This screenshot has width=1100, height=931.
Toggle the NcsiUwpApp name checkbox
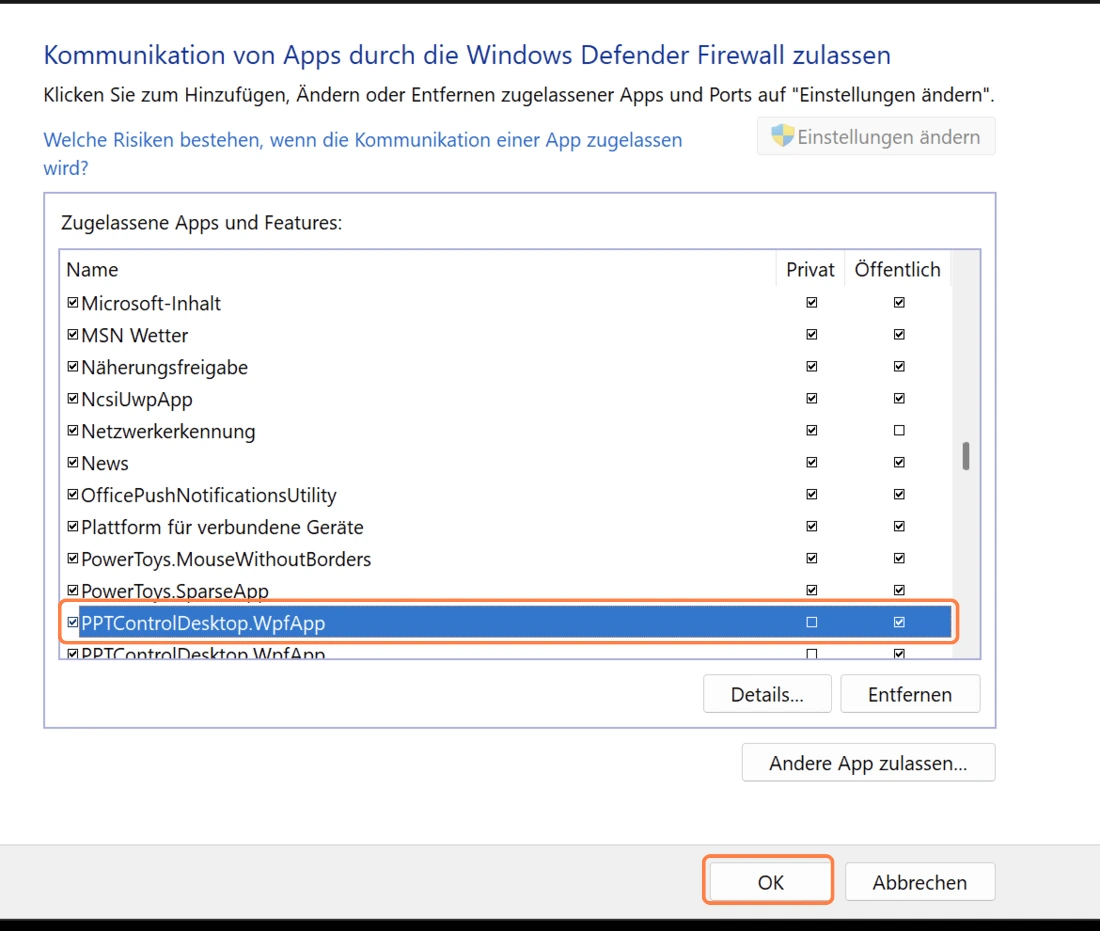(73, 398)
